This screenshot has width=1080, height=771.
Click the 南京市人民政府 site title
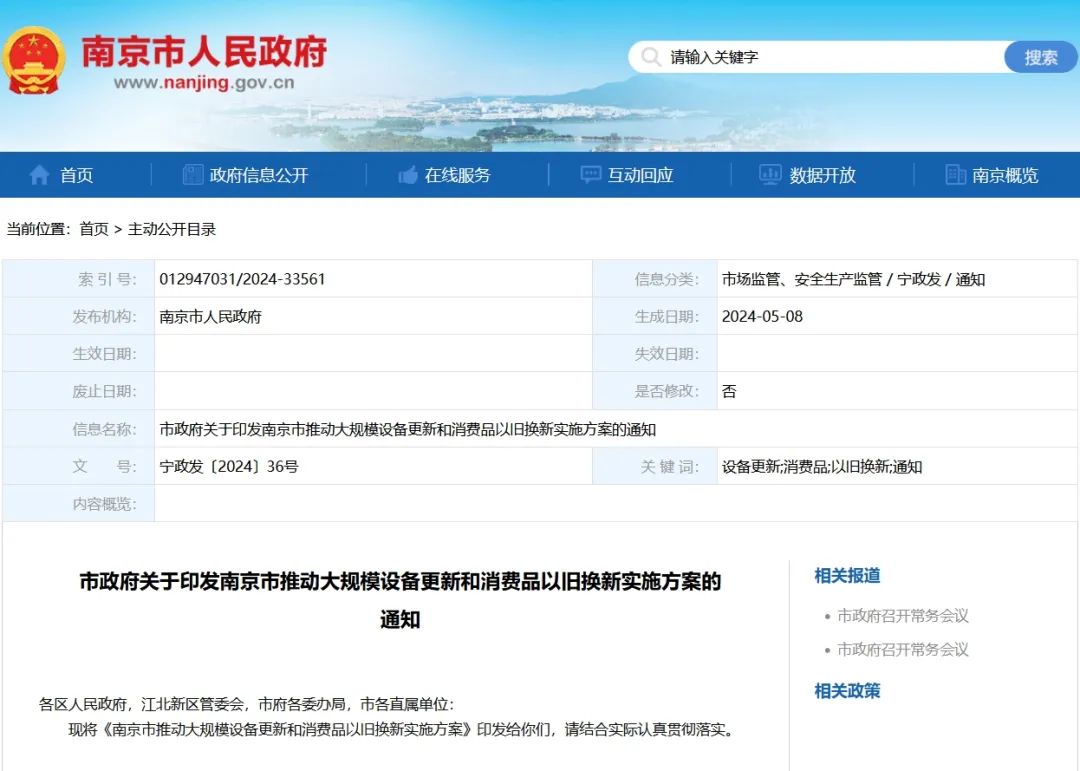click(x=204, y=51)
